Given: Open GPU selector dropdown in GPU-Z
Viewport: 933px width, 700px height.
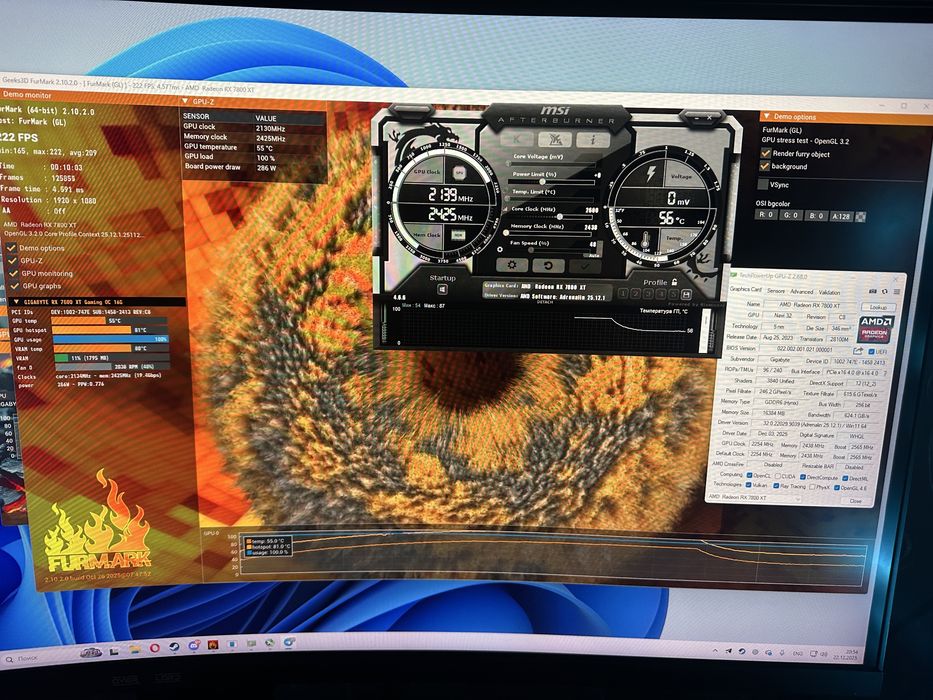Looking at the screenshot, I should pos(754,497).
